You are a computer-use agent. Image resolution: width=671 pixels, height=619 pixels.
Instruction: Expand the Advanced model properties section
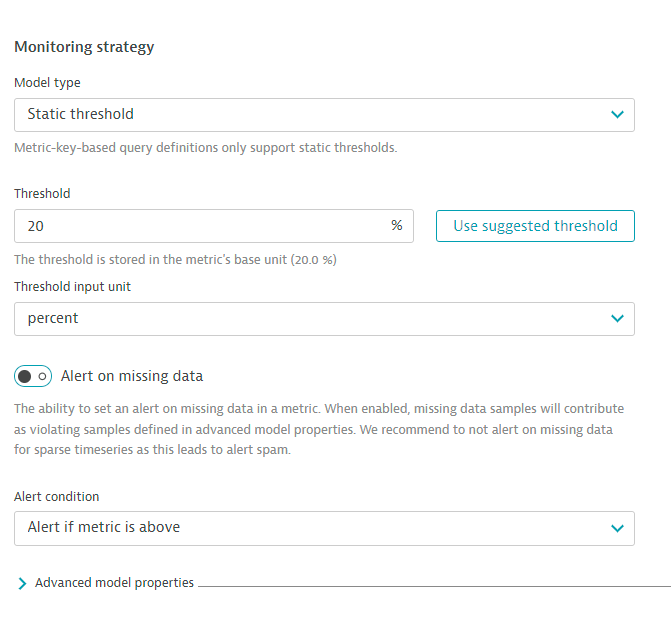114,583
